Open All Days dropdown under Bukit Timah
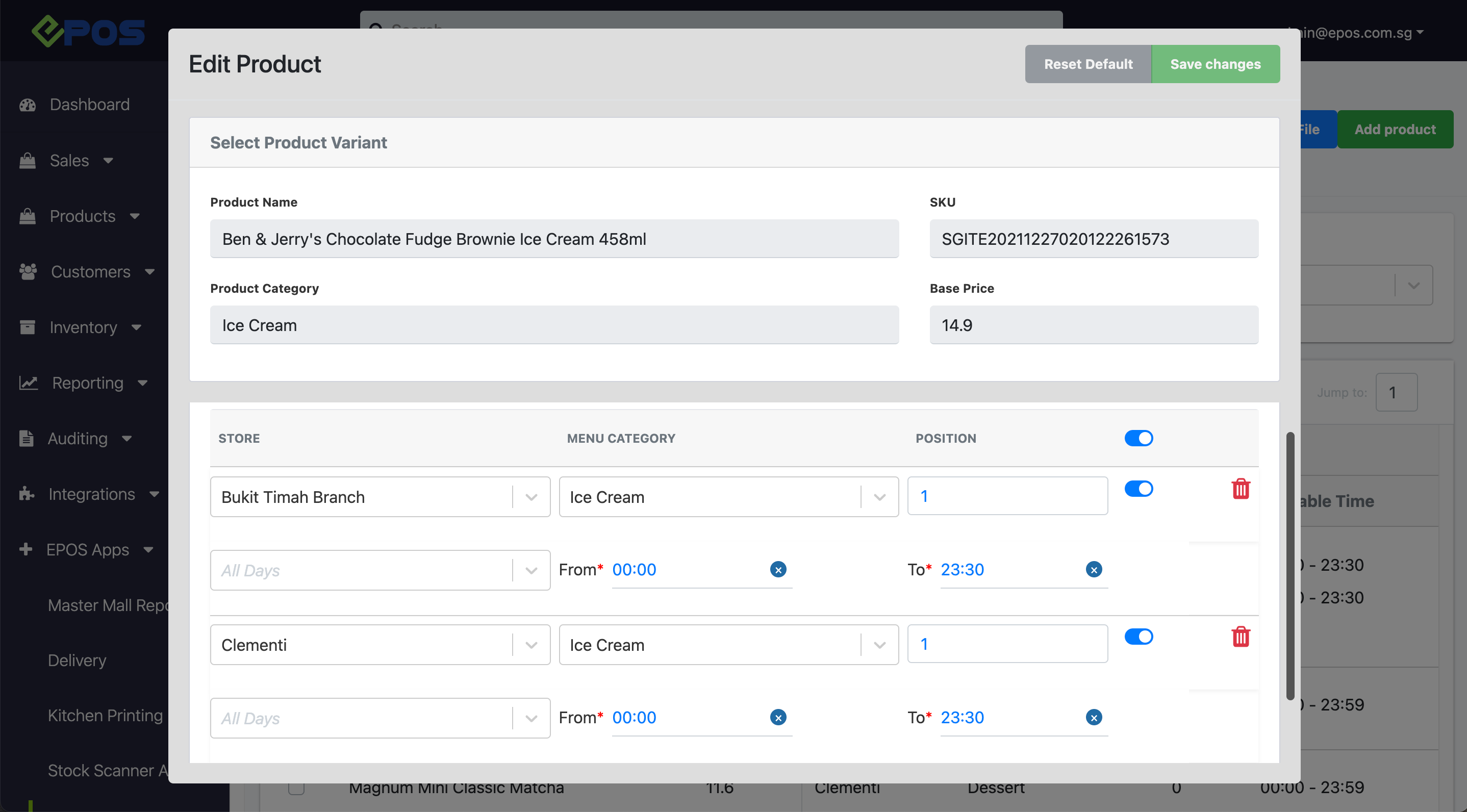Image resolution: width=1467 pixels, height=812 pixels. tap(380, 570)
